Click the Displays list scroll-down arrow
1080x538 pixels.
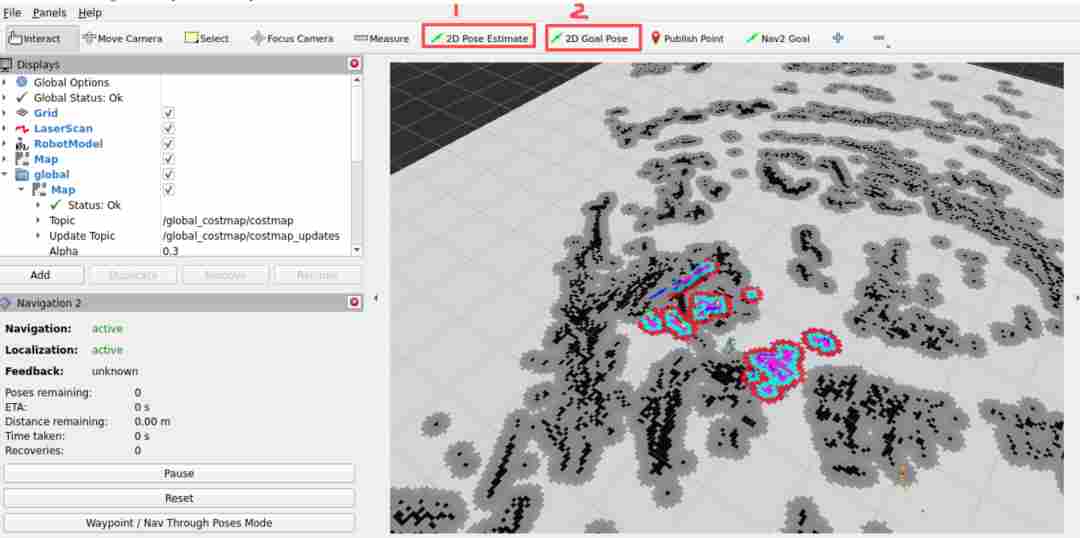356,250
